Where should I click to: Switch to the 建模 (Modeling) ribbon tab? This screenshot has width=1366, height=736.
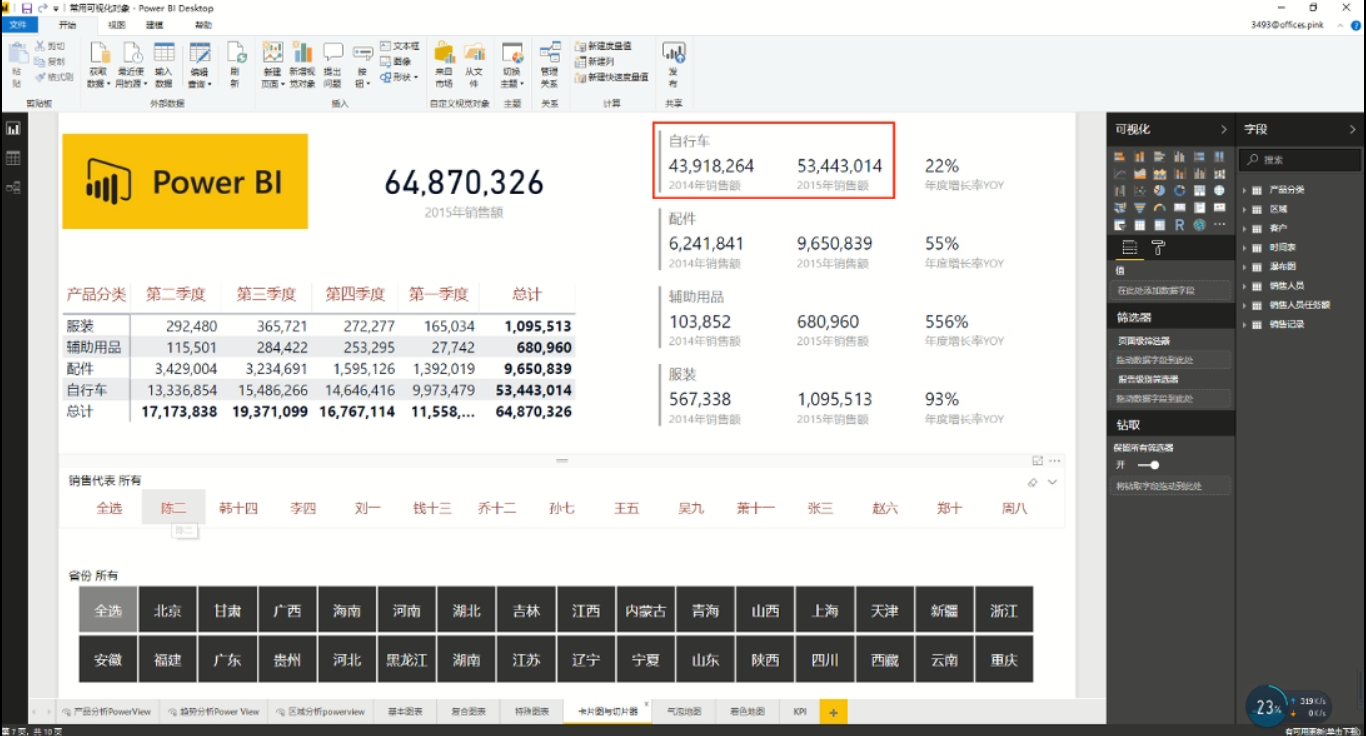(154, 25)
